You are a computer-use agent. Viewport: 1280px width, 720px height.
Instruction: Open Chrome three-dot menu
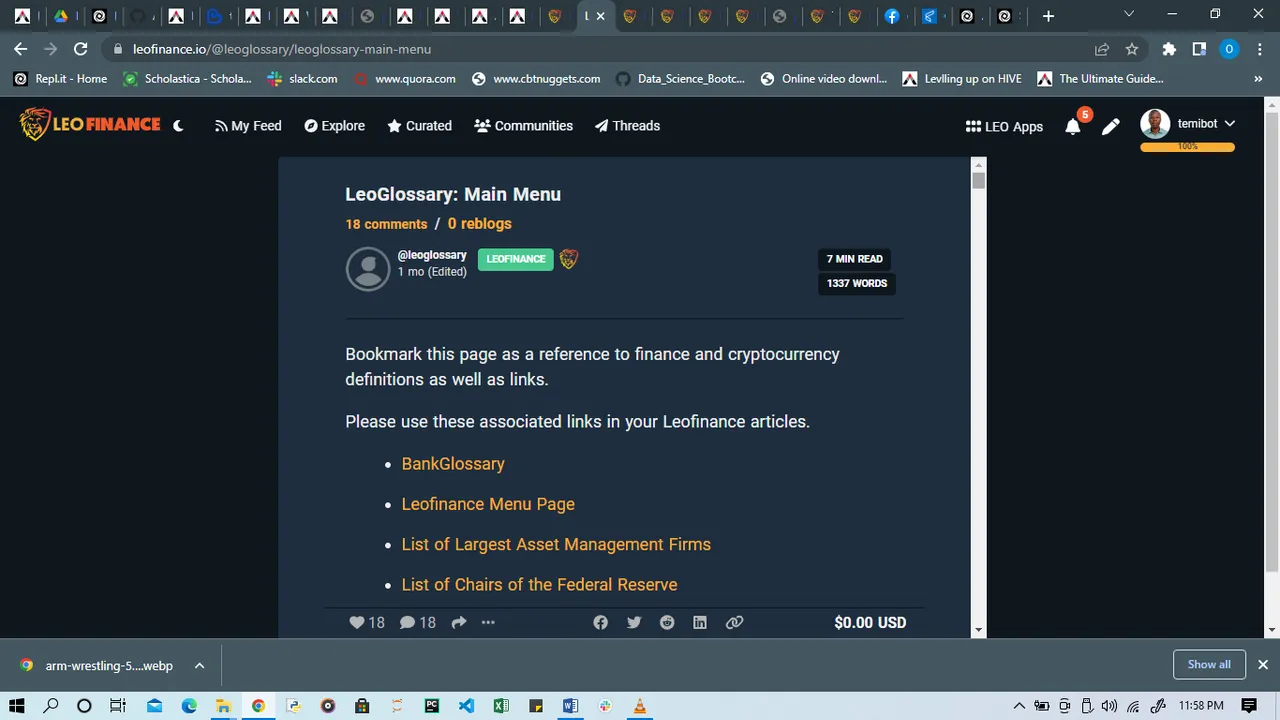1259,49
